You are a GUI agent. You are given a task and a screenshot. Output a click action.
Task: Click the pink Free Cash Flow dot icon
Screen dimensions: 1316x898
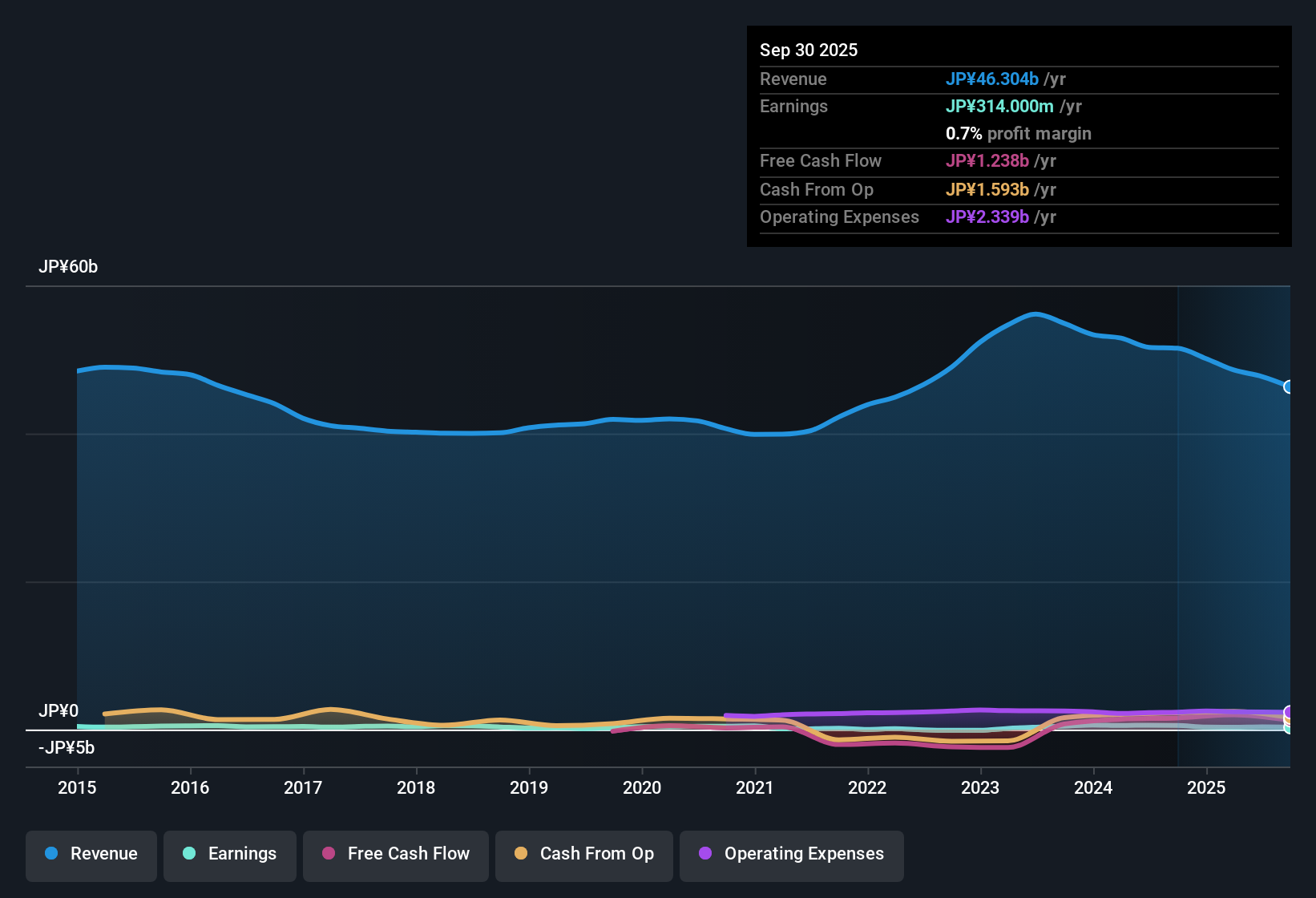[328, 854]
